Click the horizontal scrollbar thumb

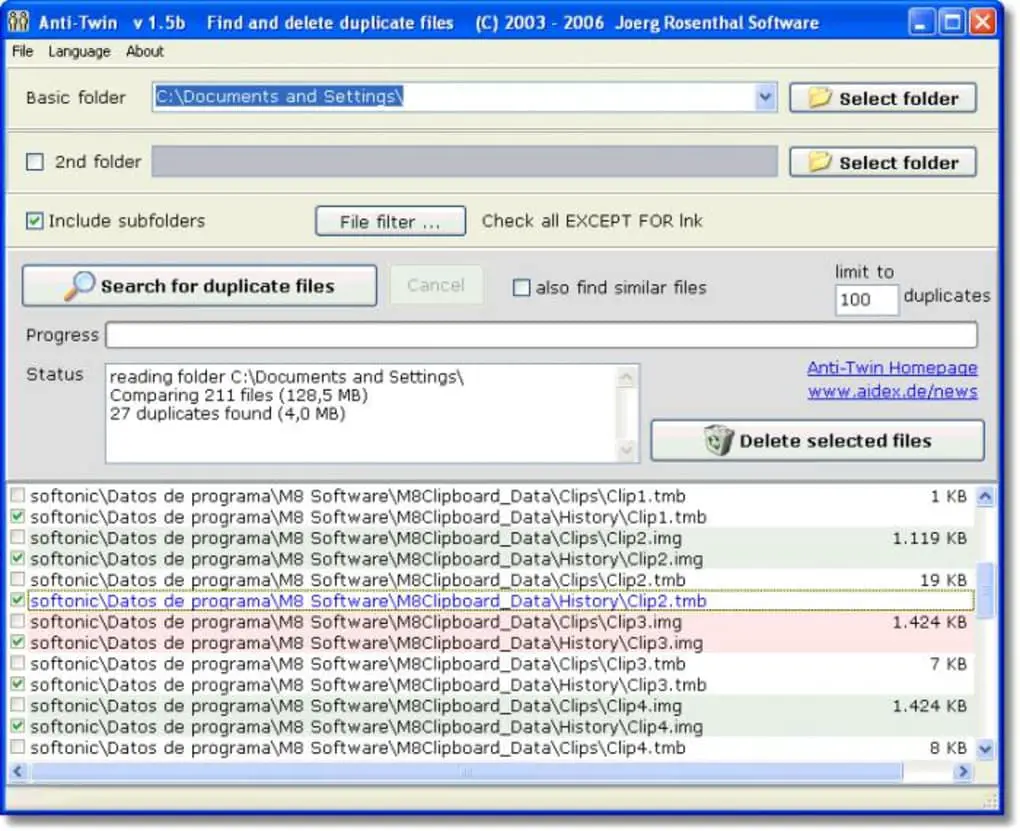[466, 772]
